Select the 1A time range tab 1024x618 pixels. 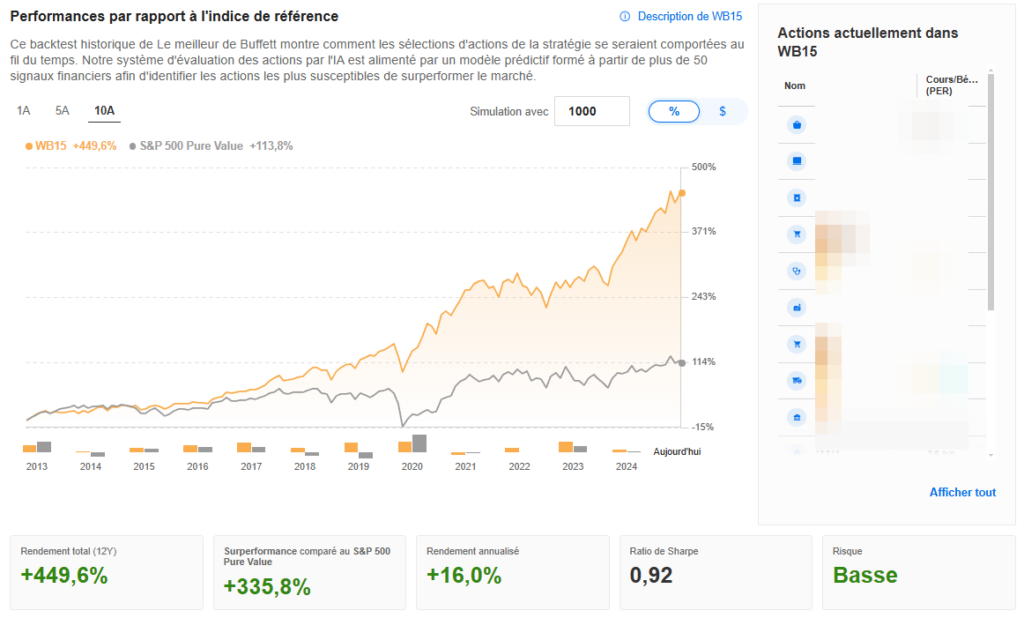coord(24,110)
